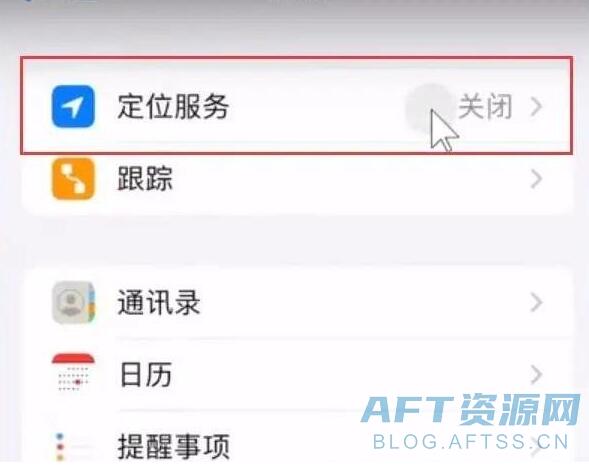Click the 资源网 watermark characters
Viewport: 589px width, 468px height.
click(521, 409)
